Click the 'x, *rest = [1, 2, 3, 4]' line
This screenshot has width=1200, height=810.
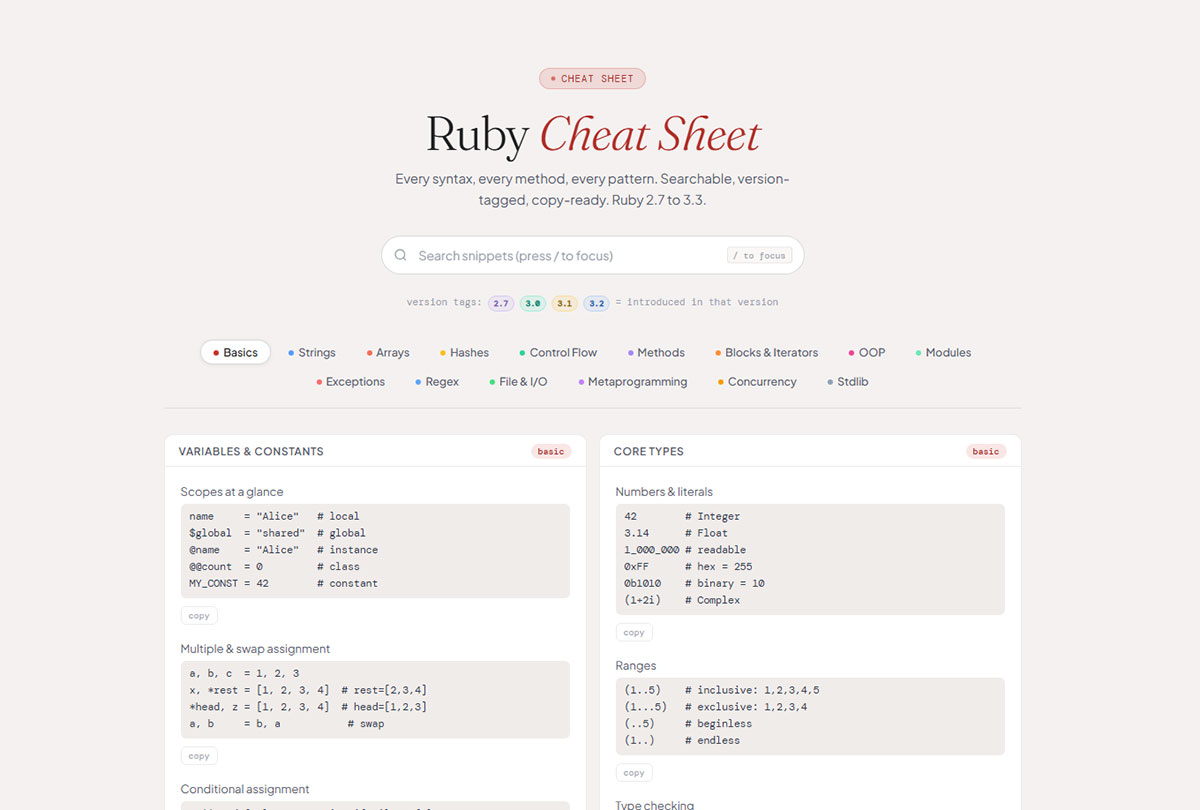pos(308,690)
